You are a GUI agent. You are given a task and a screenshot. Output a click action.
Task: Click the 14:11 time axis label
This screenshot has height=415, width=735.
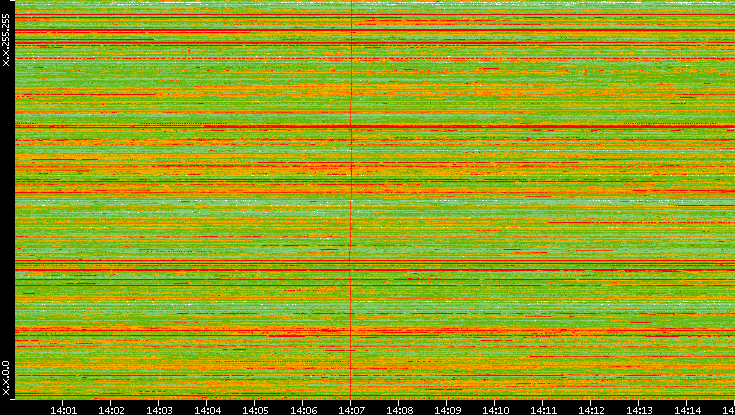[543, 410]
